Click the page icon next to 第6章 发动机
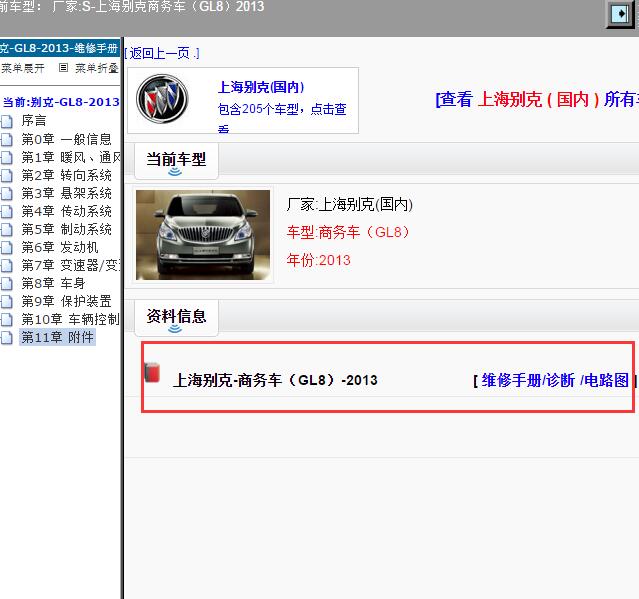Viewport: 639px width, 599px height. [7, 247]
